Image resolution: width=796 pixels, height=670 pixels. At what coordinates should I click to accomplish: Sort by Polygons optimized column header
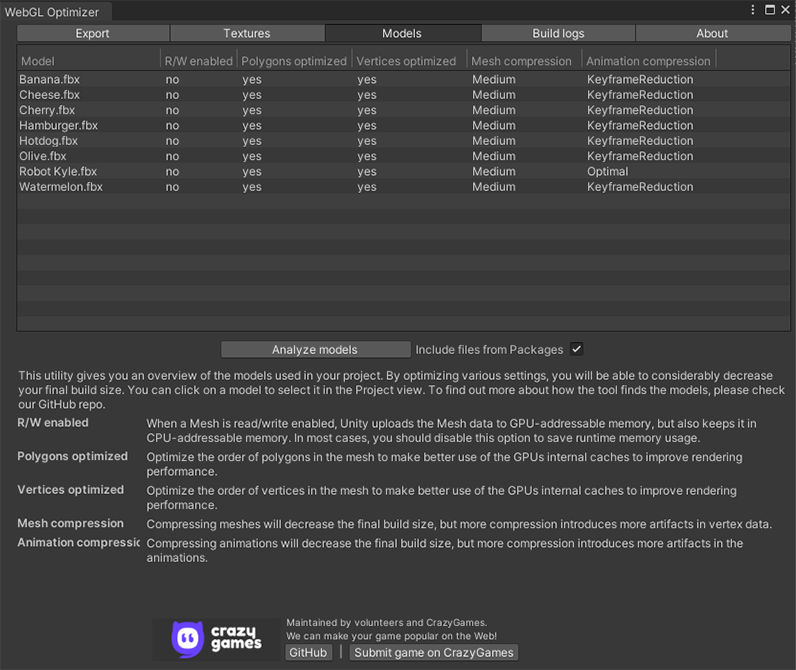coord(294,61)
